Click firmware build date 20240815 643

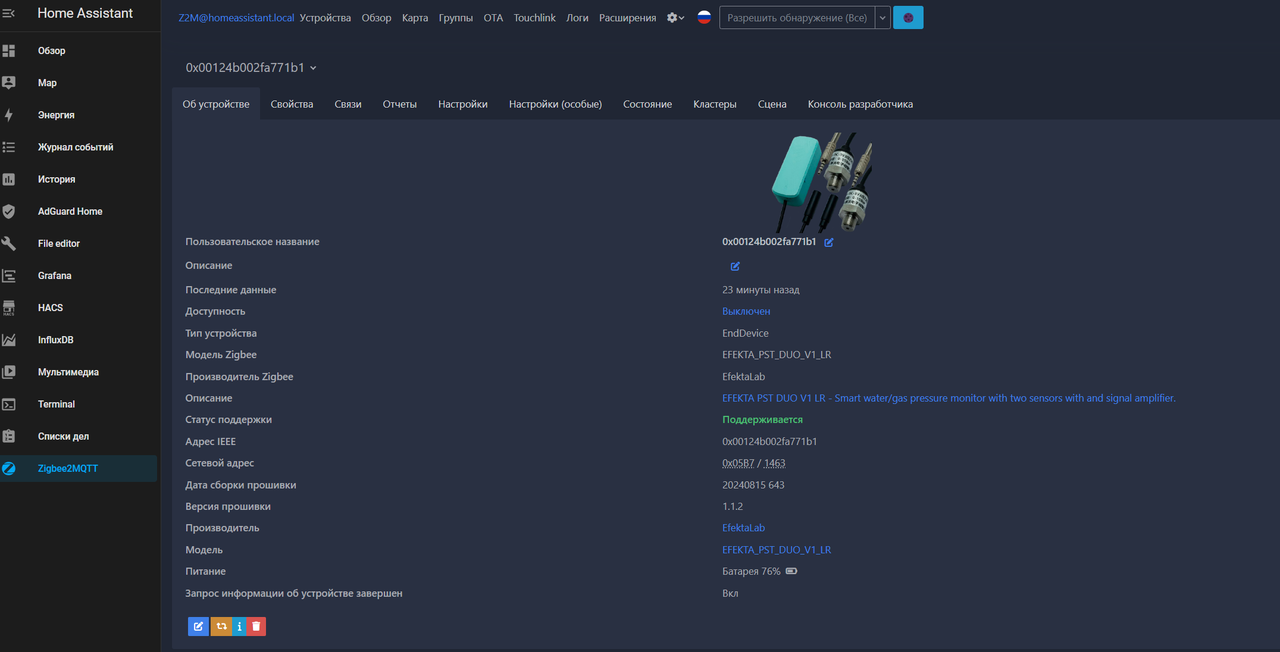(753, 485)
